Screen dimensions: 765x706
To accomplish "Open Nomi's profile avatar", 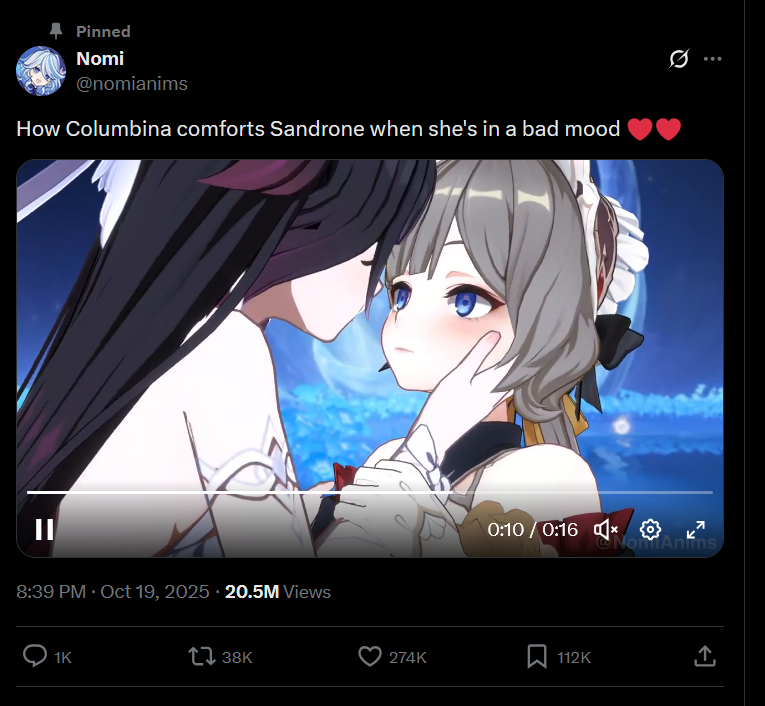I will click(x=41, y=71).
